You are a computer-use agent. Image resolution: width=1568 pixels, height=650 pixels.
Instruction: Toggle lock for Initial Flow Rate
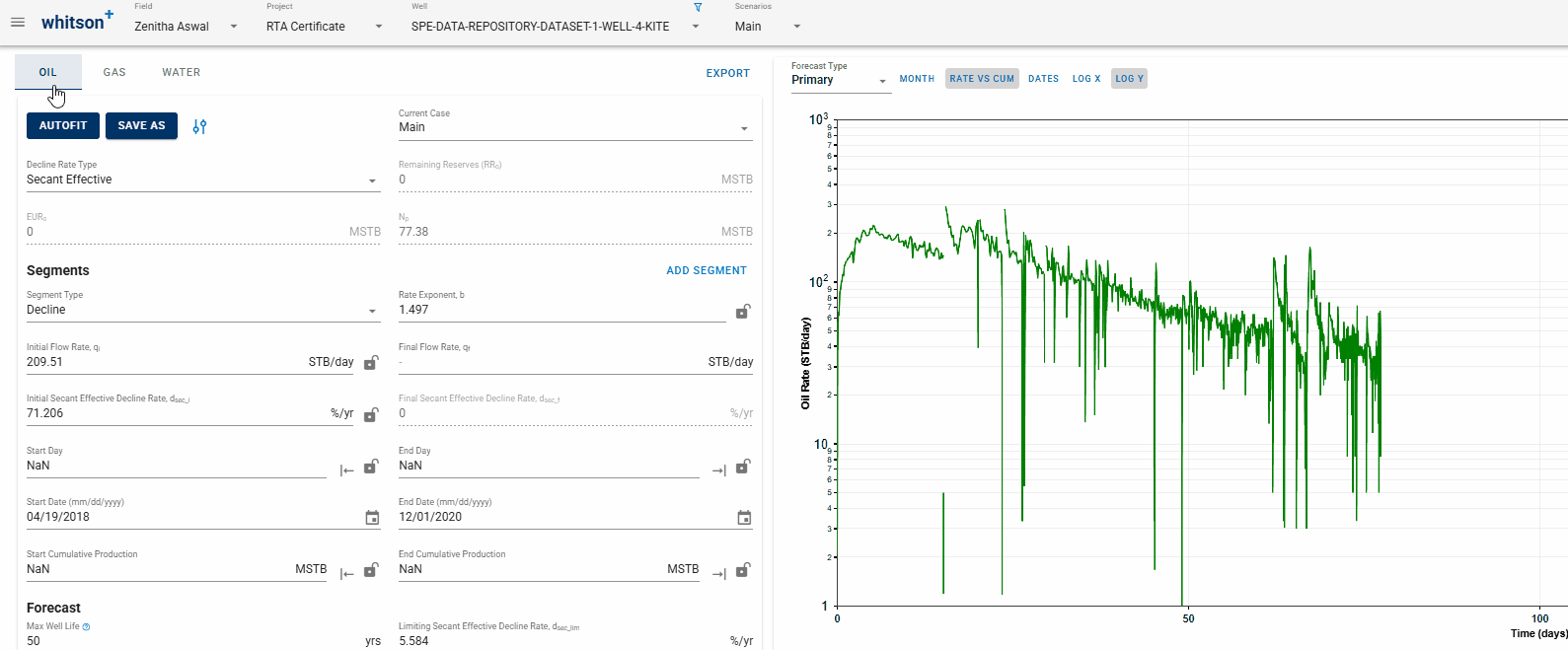pos(371,363)
